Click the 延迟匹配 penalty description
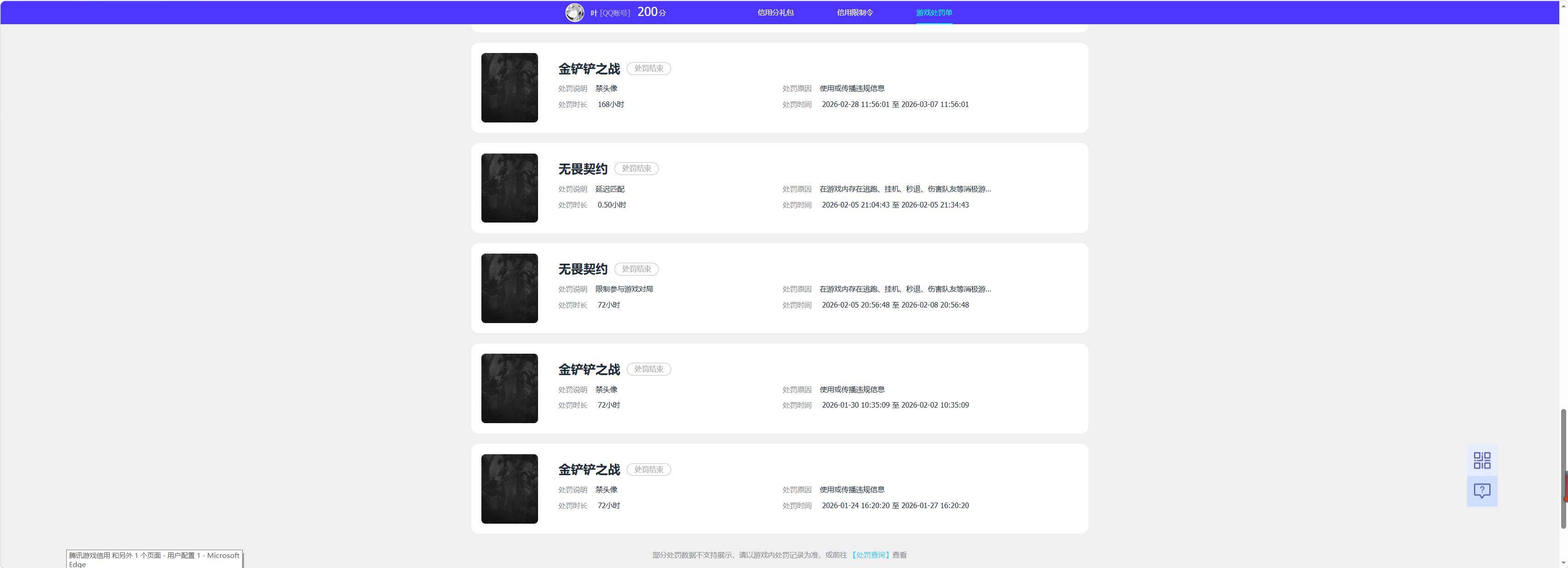The image size is (1568, 568). [x=610, y=189]
